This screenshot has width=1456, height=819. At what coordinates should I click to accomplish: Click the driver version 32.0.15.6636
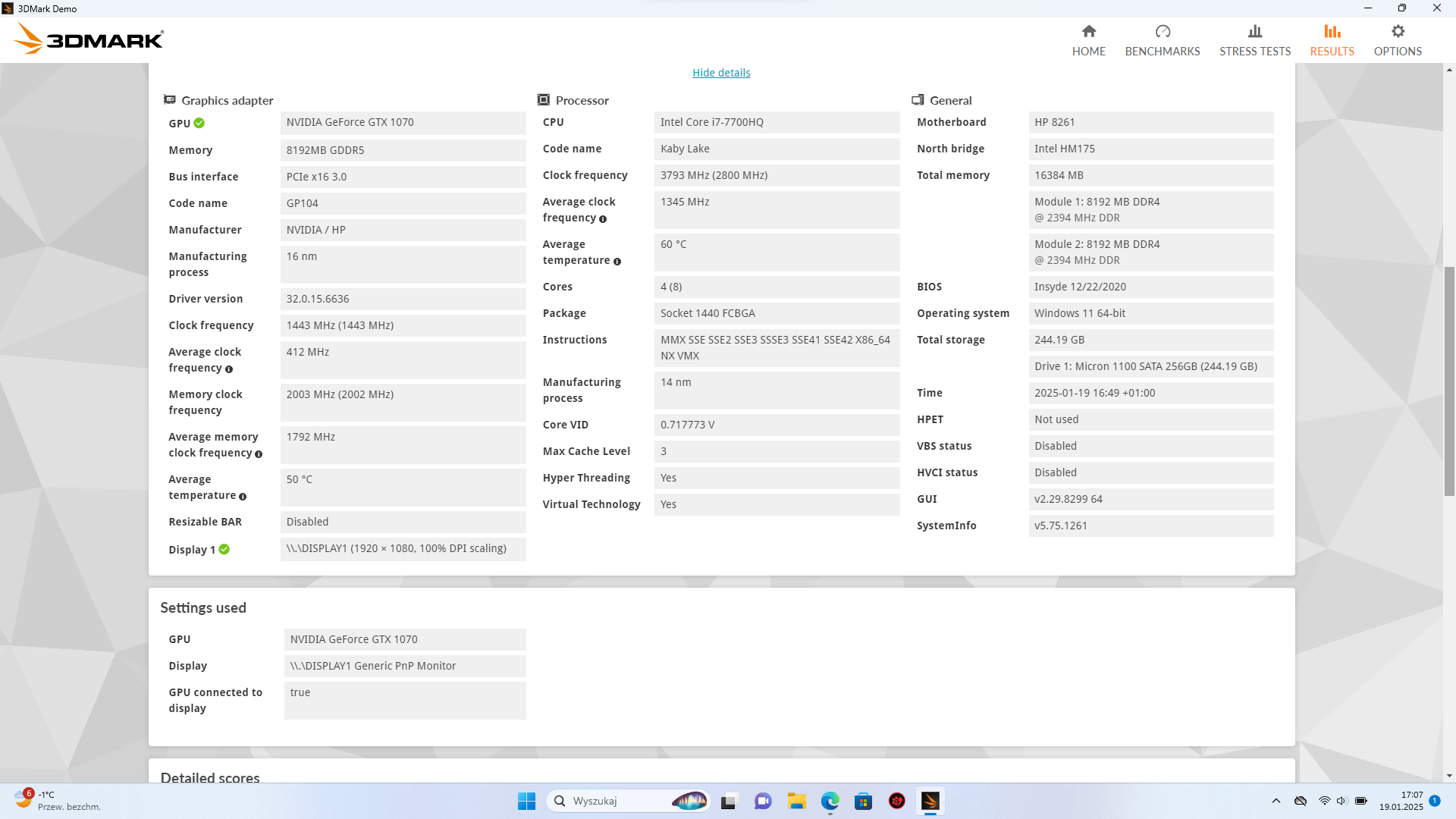tap(403, 299)
